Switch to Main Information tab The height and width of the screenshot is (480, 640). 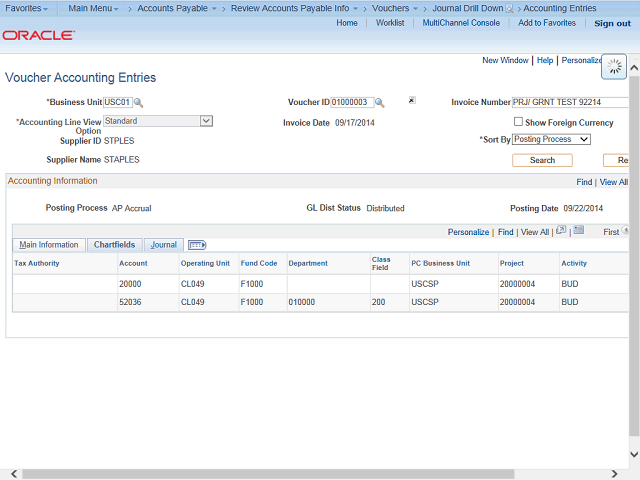49,245
